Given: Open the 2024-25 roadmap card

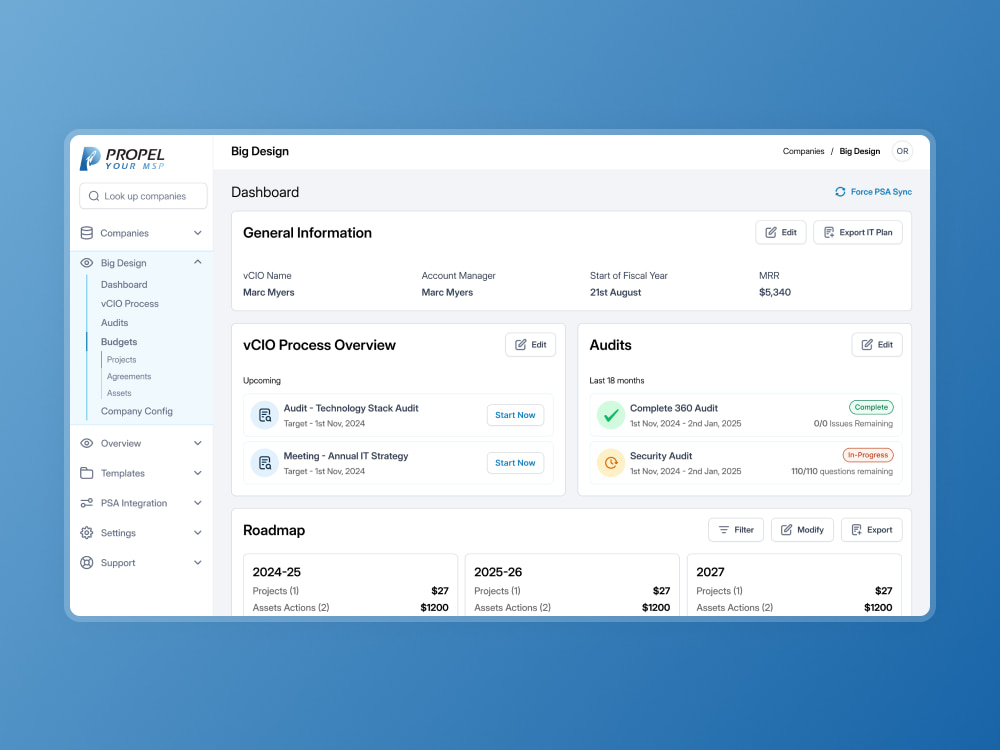Looking at the screenshot, I should (350, 585).
